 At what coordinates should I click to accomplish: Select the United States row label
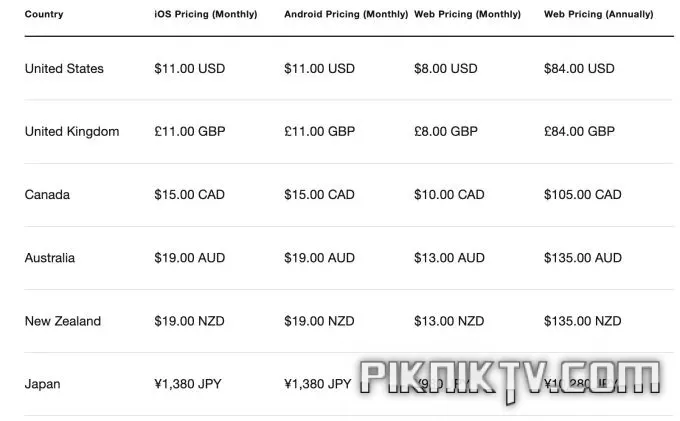click(x=64, y=69)
